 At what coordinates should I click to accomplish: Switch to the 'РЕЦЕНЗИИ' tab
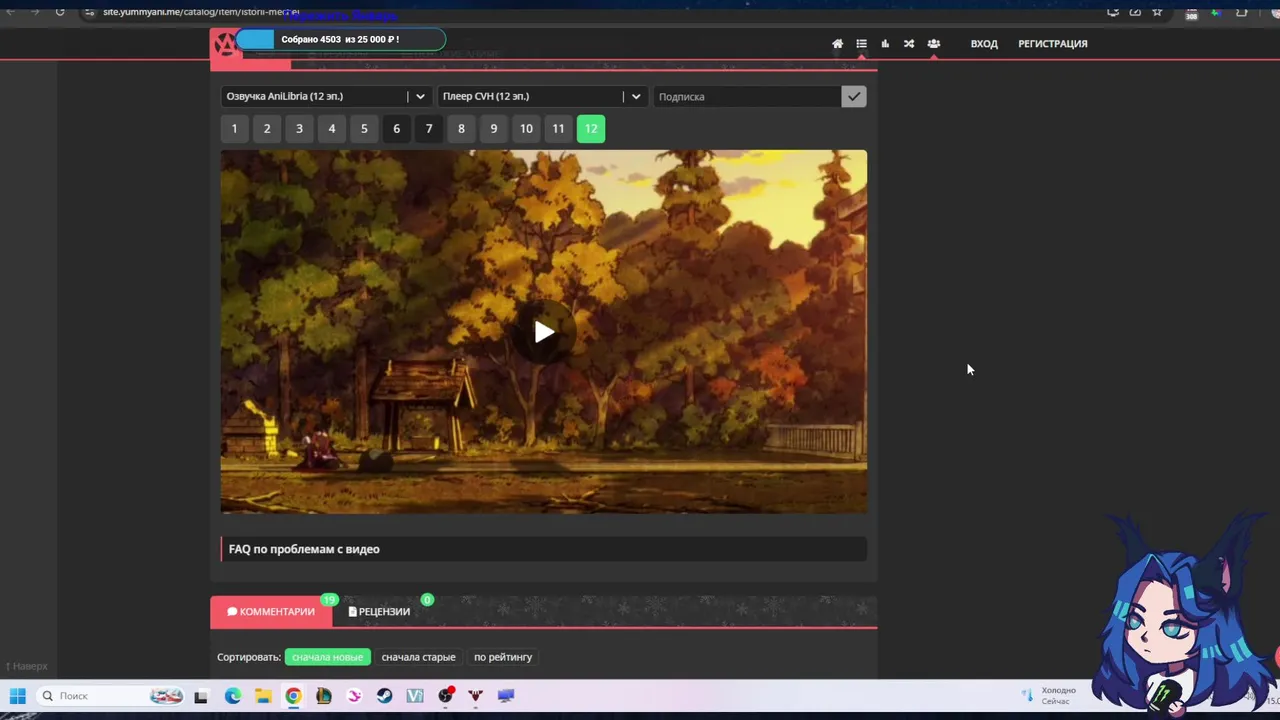[379, 611]
